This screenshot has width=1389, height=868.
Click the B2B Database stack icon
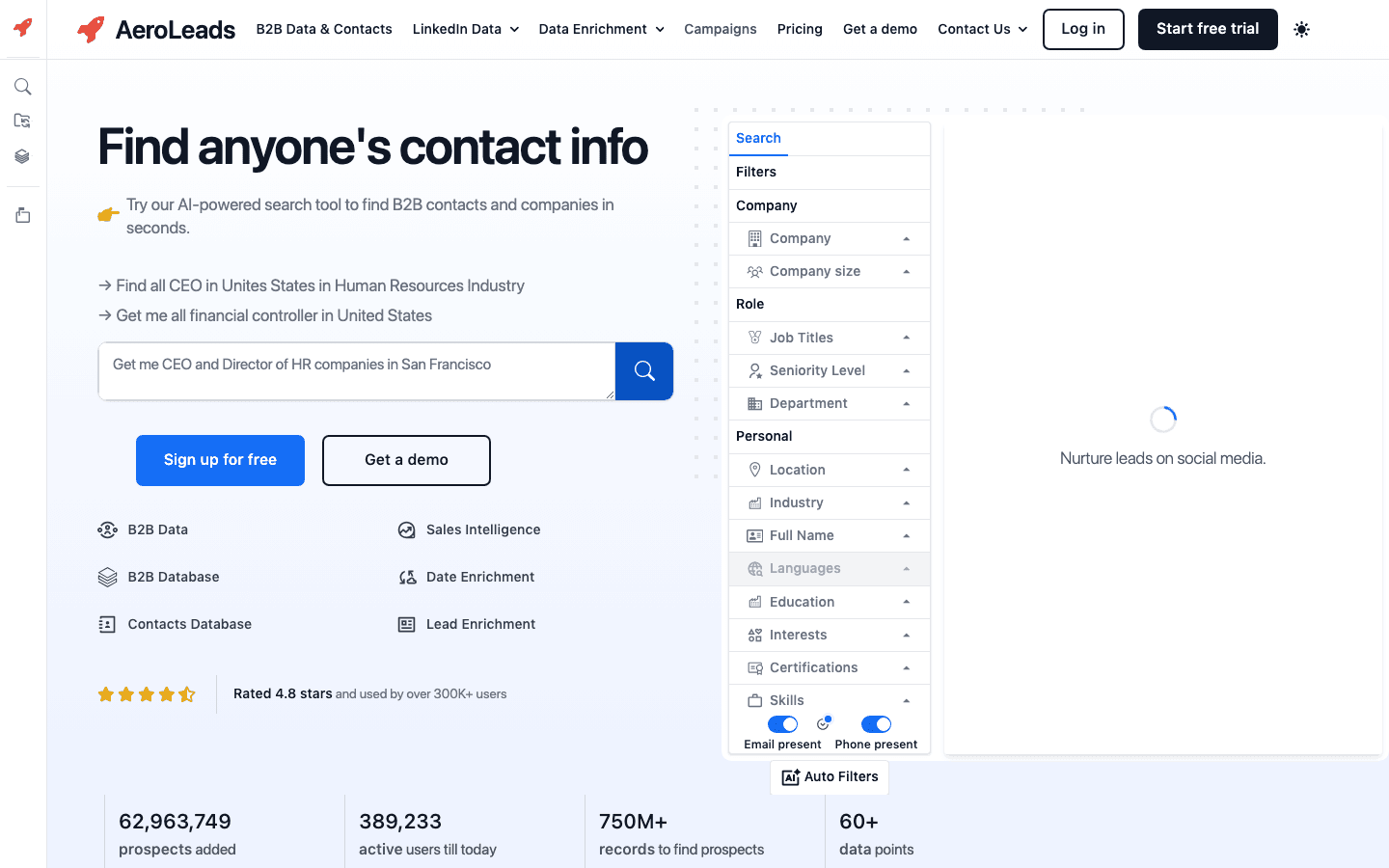pyautogui.click(x=108, y=577)
